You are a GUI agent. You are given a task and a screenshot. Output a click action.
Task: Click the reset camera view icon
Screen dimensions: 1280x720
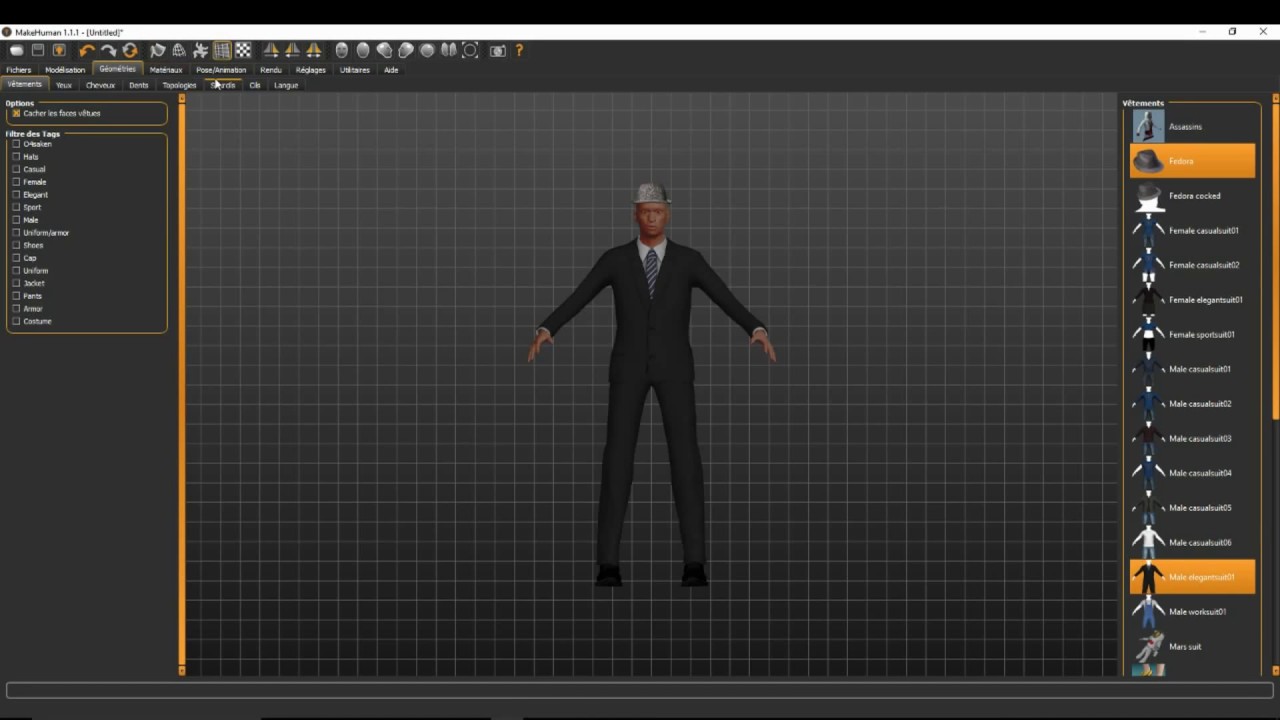click(470, 50)
